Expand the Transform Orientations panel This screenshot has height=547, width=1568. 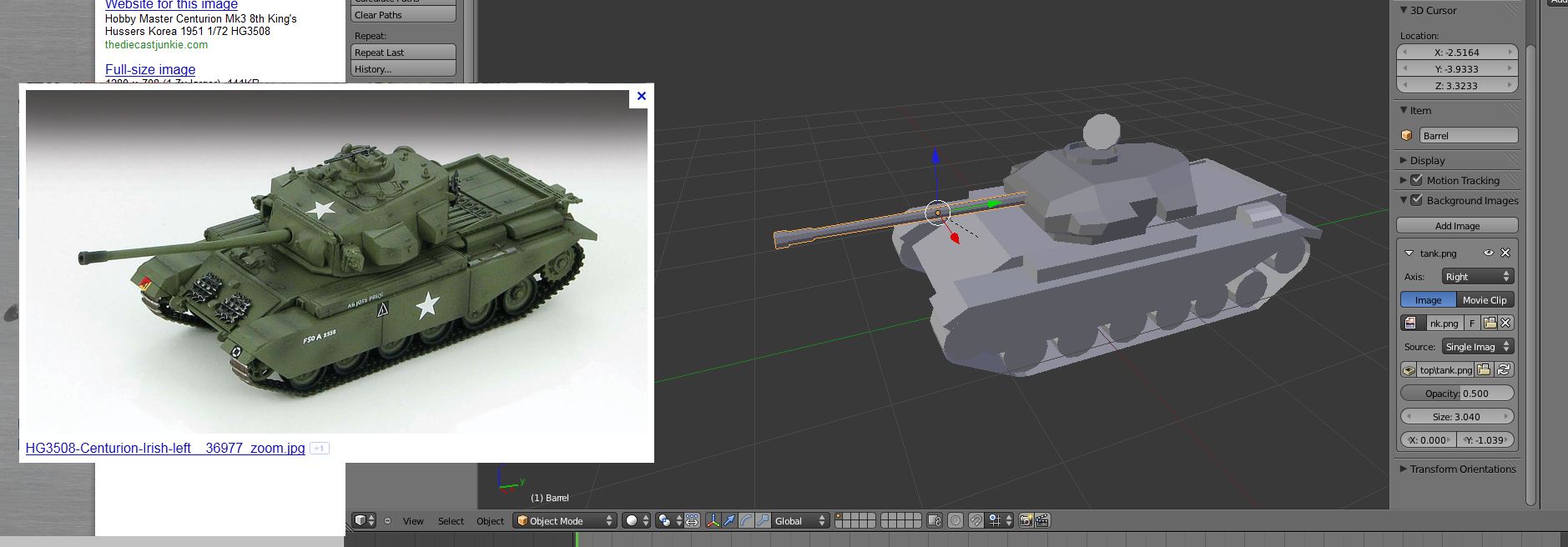click(1404, 469)
